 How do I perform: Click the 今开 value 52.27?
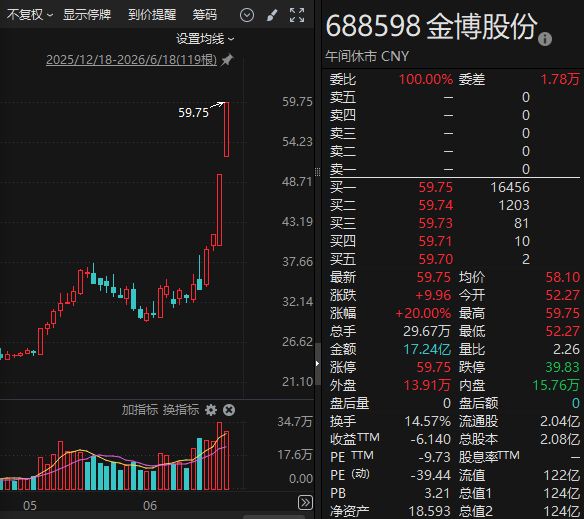coord(562,295)
